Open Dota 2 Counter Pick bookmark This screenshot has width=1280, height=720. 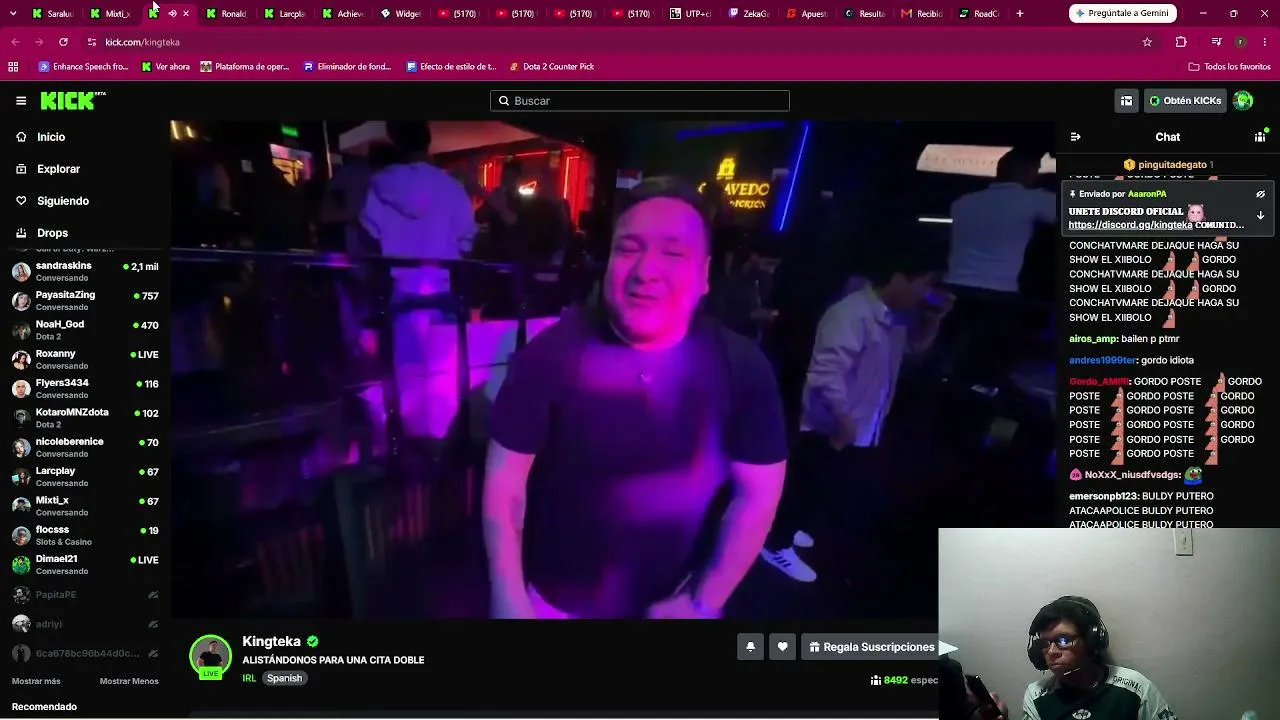pyautogui.click(x=551, y=67)
